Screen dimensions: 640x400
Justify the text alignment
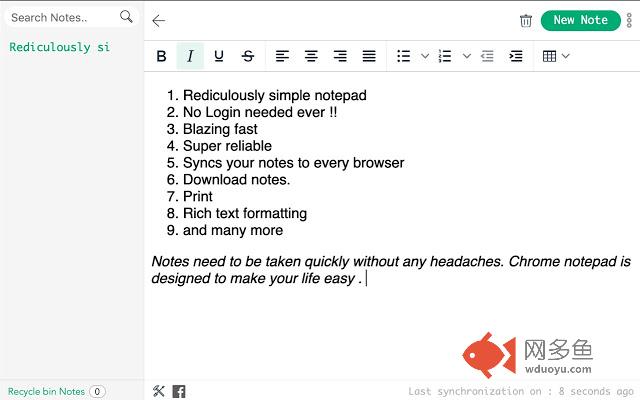point(369,56)
